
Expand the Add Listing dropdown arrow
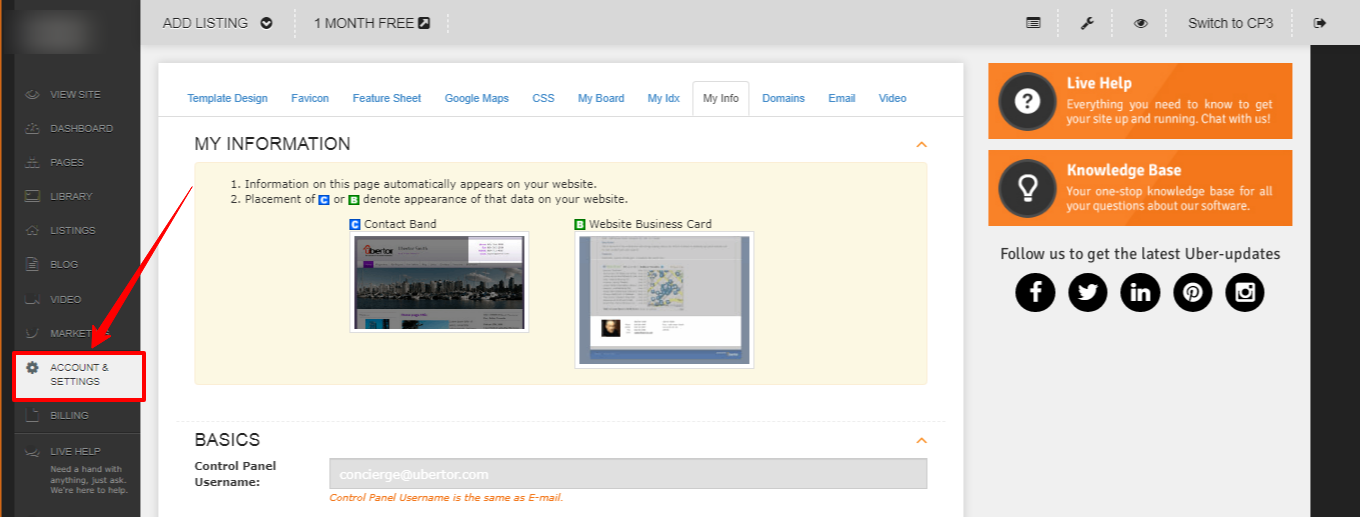[x=266, y=23]
